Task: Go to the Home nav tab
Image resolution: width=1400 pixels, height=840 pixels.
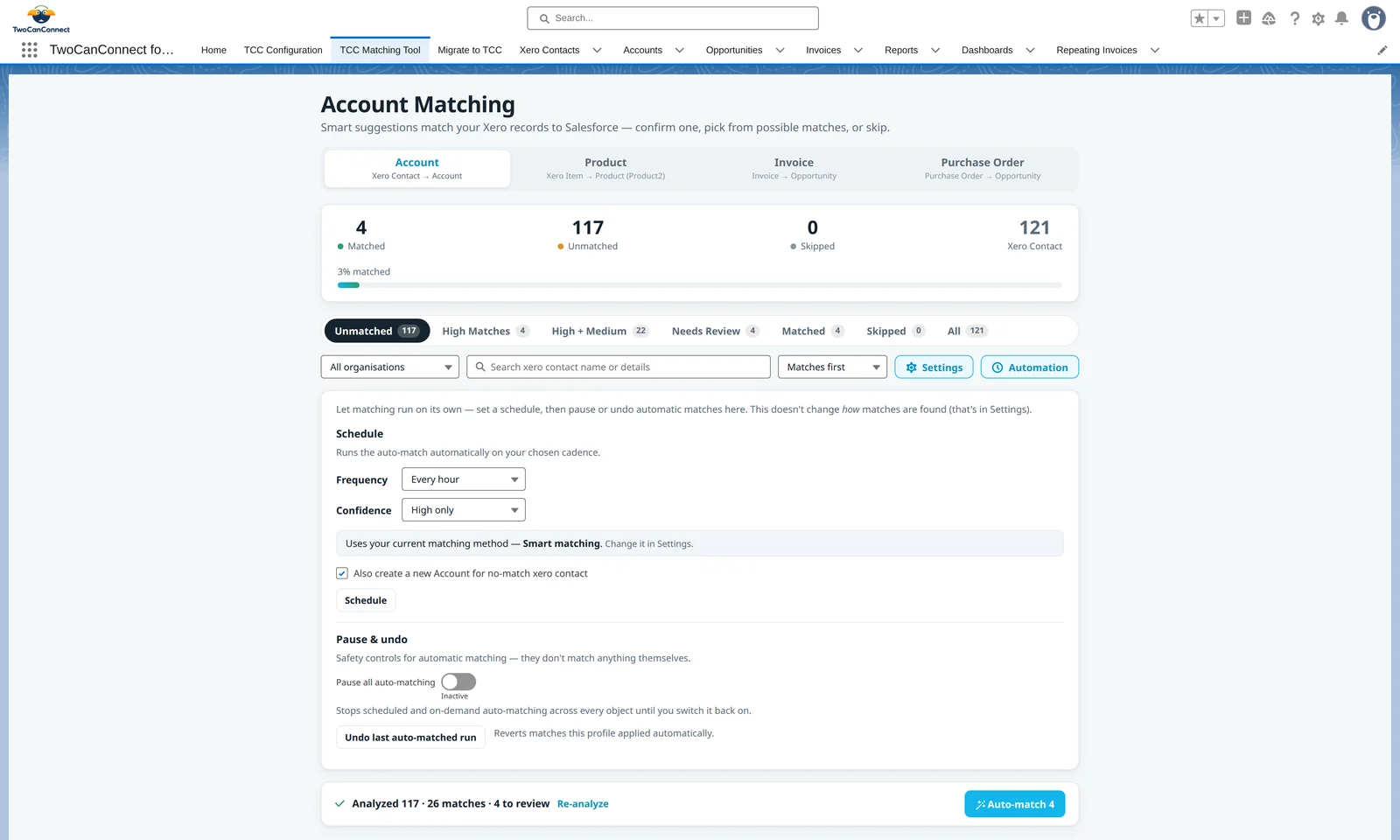Action: 213,50
